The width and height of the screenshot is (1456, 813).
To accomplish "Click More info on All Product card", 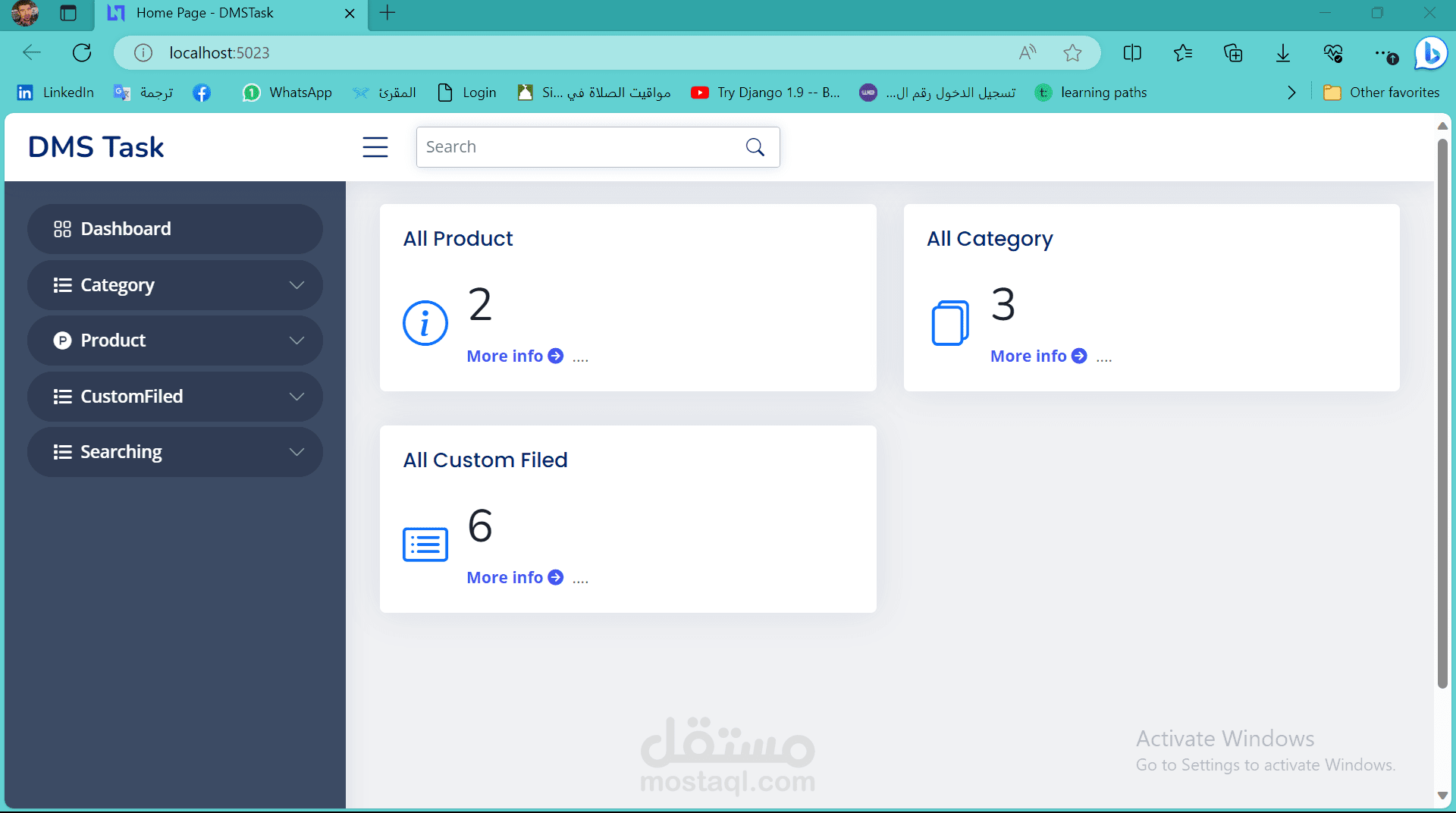I will [505, 356].
